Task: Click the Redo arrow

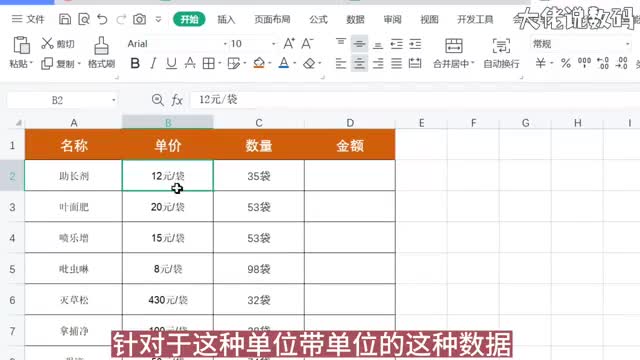Action: [x=121, y=19]
